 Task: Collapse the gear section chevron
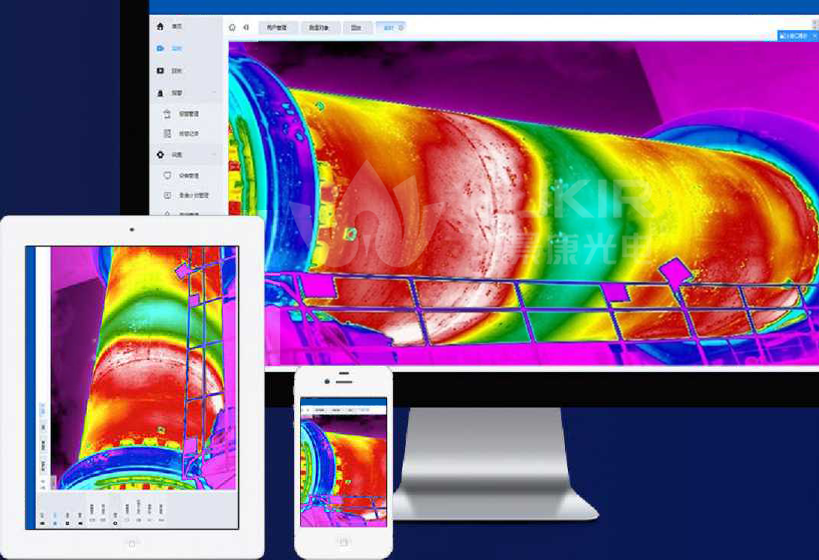(215, 155)
